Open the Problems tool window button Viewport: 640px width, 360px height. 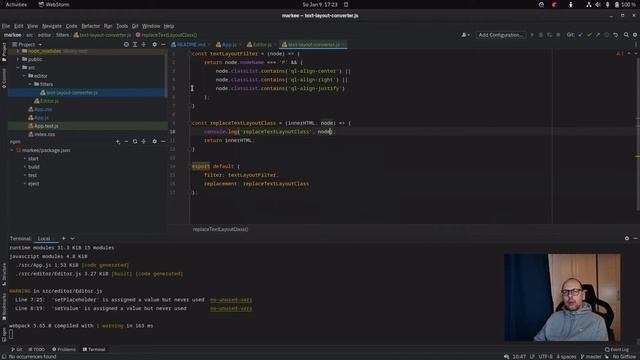pyautogui.click(x=64, y=350)
